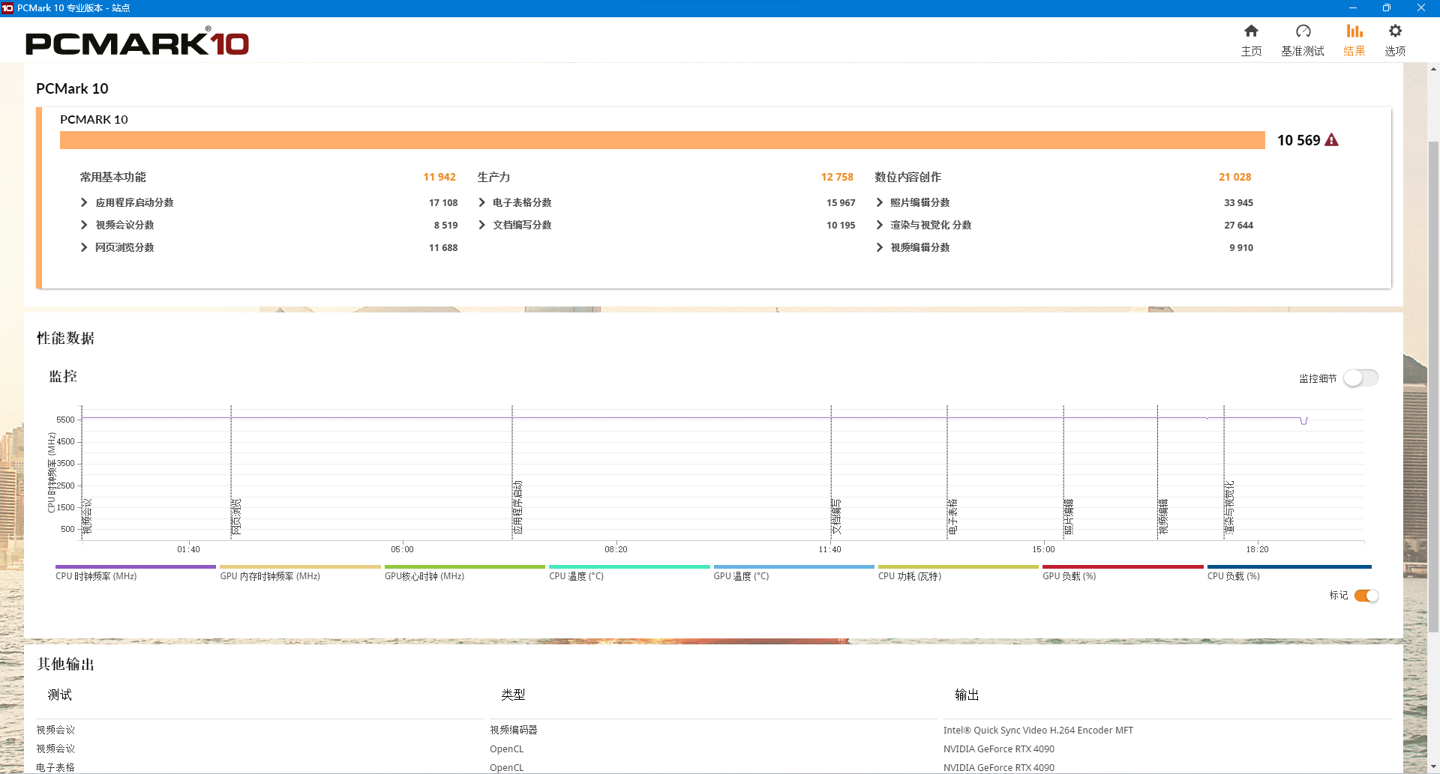Click the value 8 519
Viewport: 1440px width, 774px height.
point(446,225)
